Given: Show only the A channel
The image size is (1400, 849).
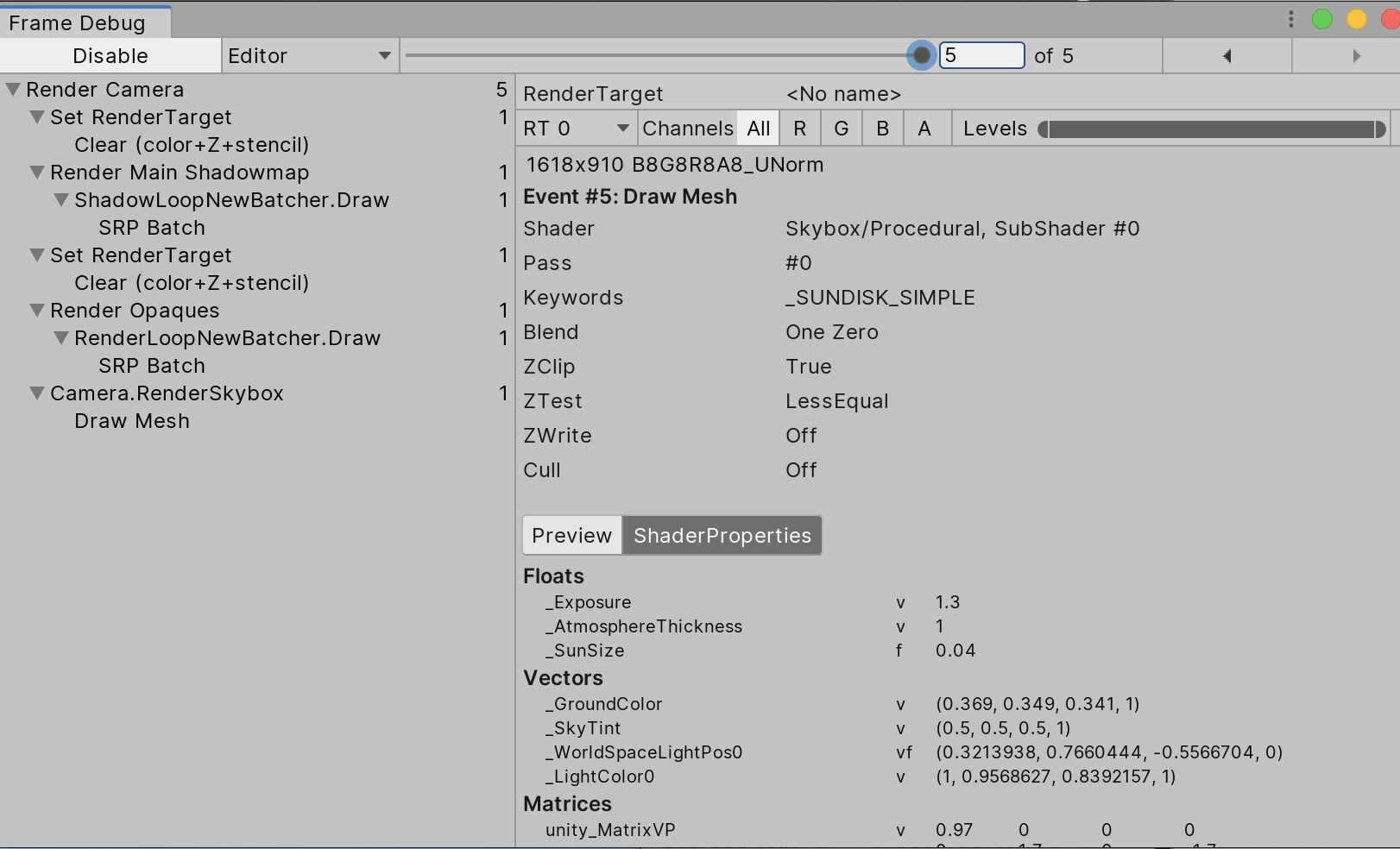Looking at the screenshot, I should point(924,128).
